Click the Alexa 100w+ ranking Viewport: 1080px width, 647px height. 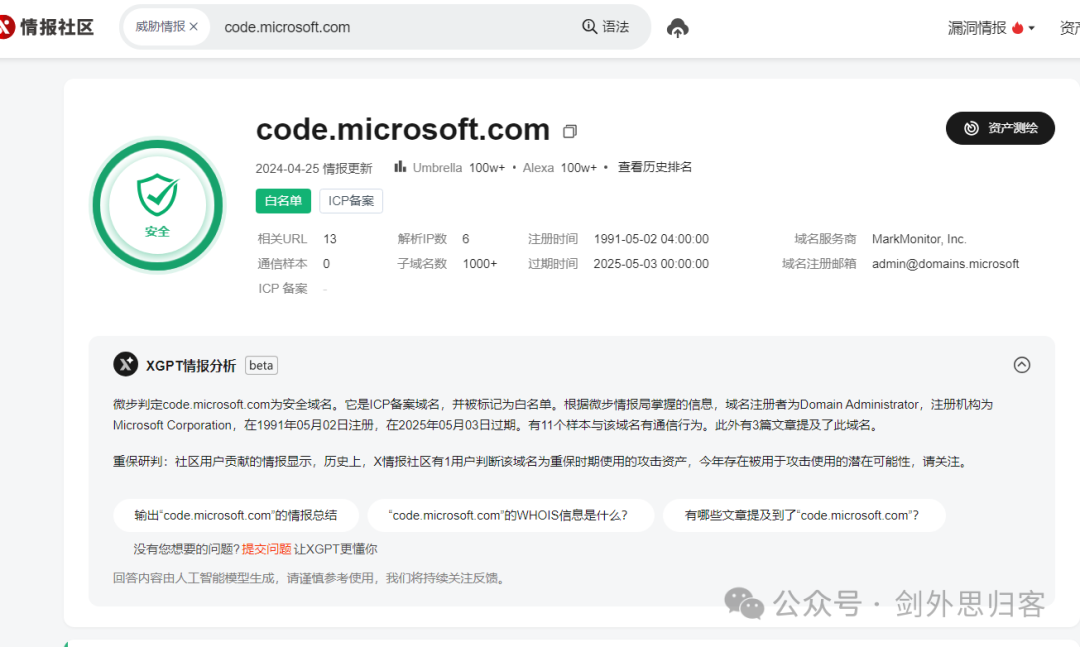(559, 167)
